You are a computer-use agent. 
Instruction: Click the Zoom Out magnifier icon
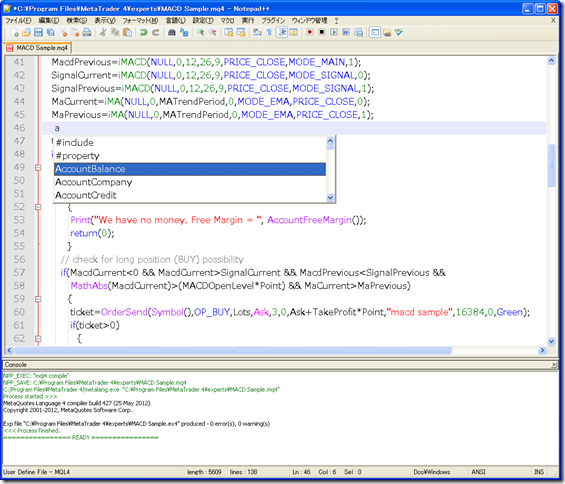pyautogui.click(x=213, y=33)
